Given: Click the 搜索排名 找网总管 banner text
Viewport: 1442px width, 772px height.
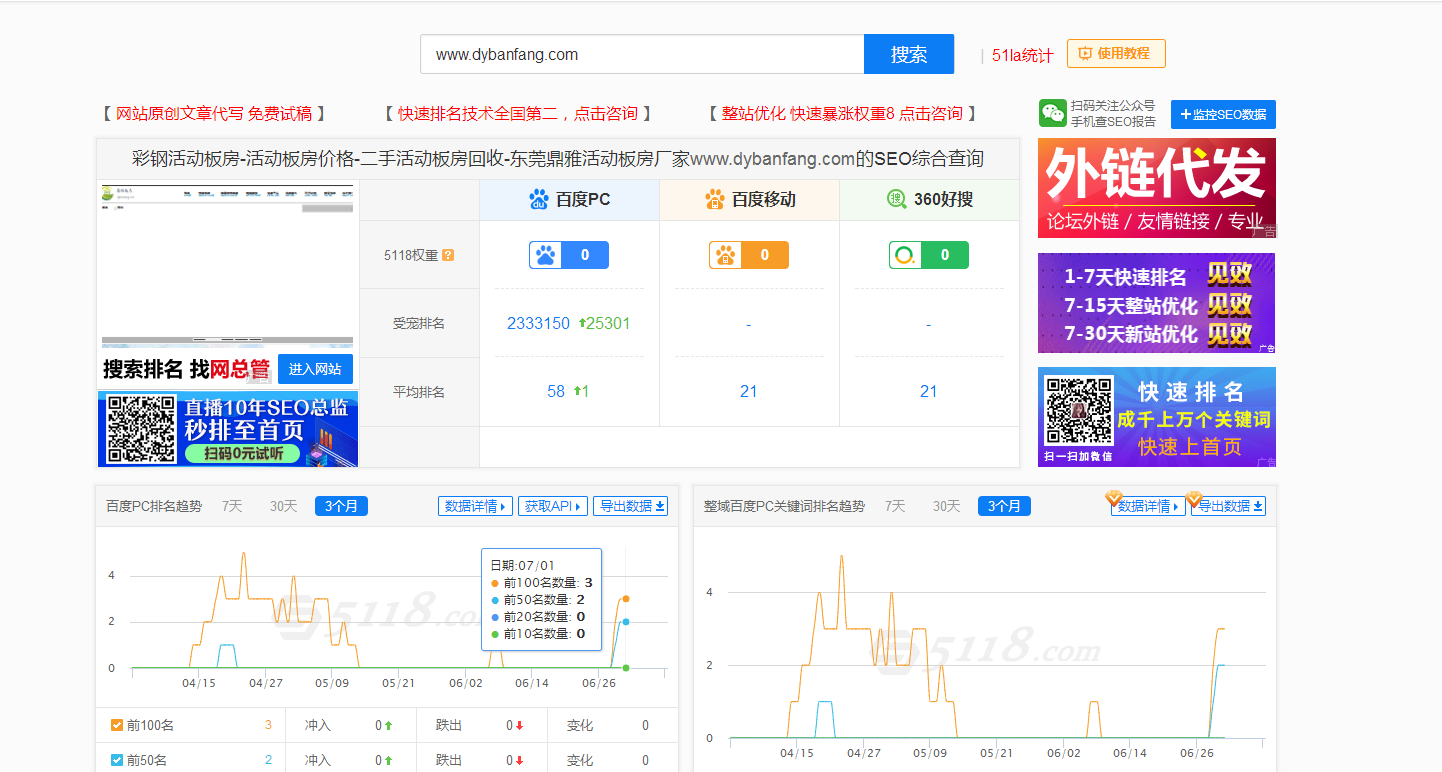Looking at the screenshot, I should pos(186,369).
